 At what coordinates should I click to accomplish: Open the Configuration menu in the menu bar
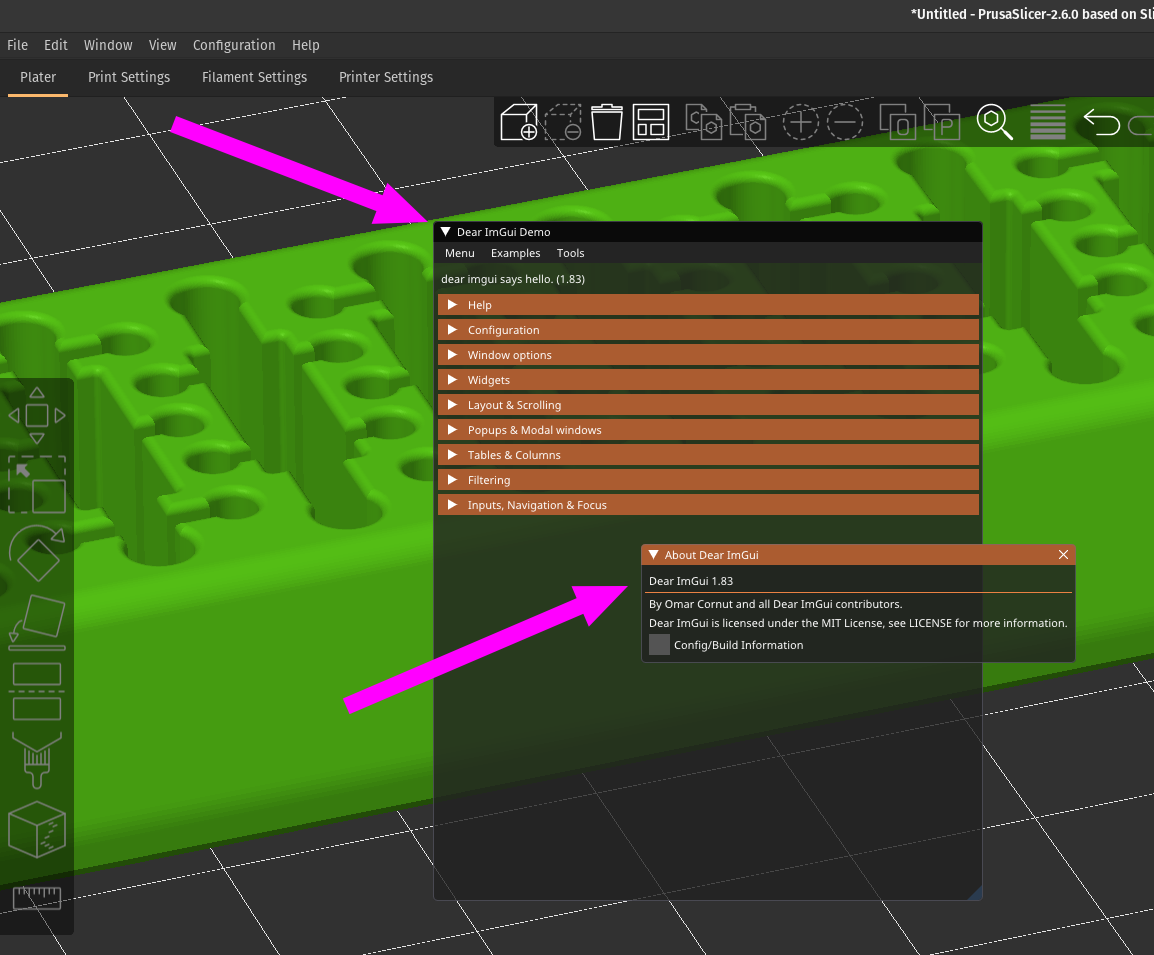[x=234, y=45]
